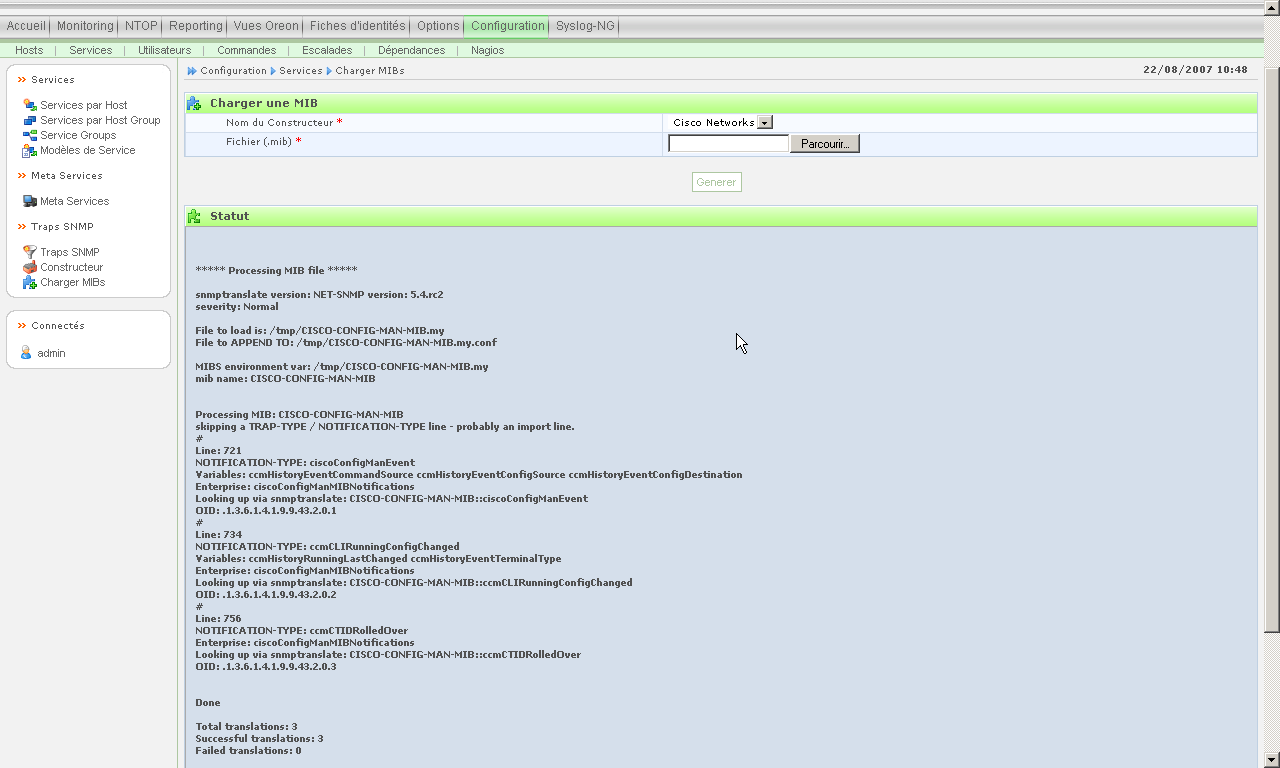Click the breadcrumb arrow icon before Configuration
The width and height of the screenshot is (1280, 768).
pyautogui.click(x=192, y=71)
